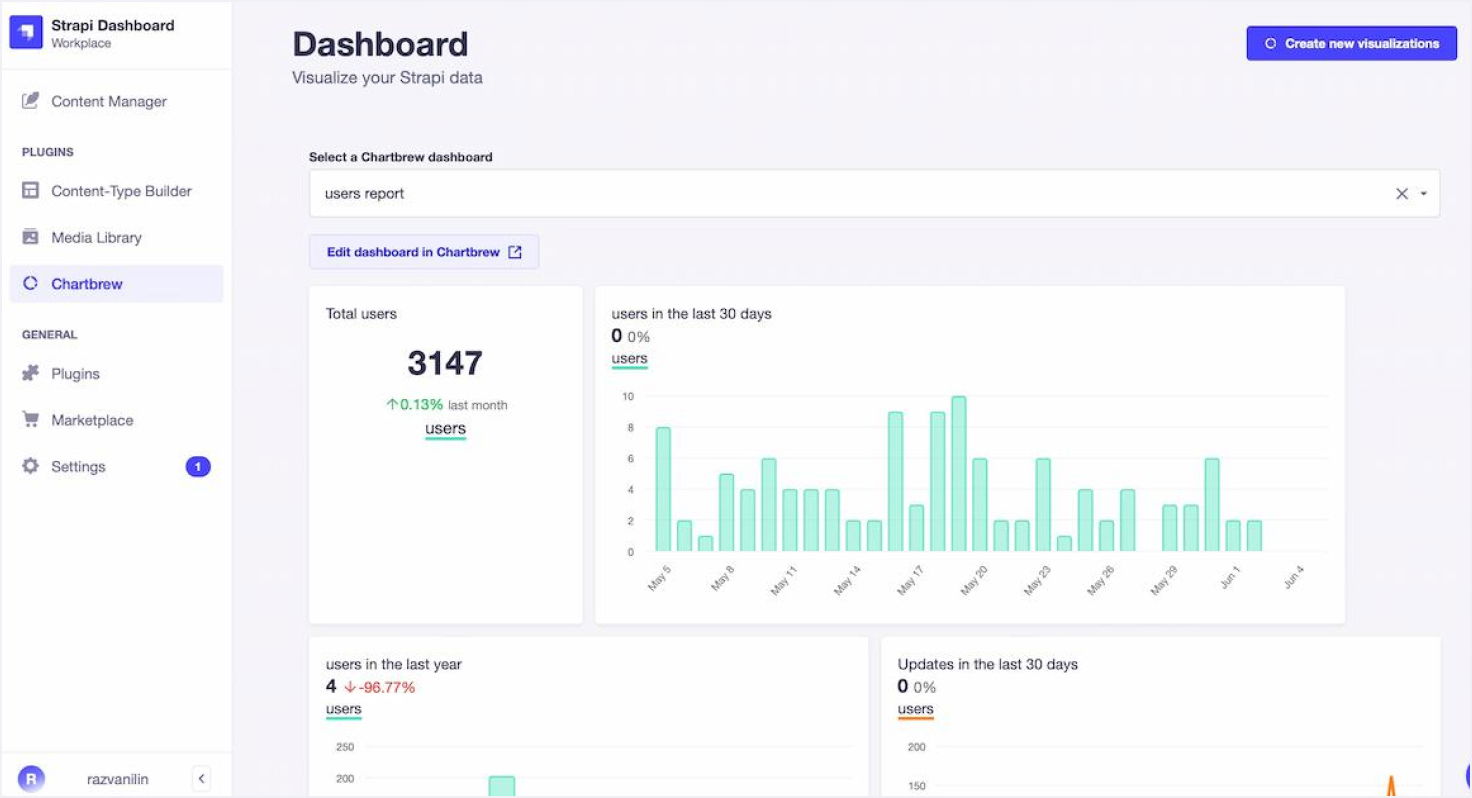
Task: Click Edit dashboard in Chartbrew link
Action: click(x=424, y=252)
